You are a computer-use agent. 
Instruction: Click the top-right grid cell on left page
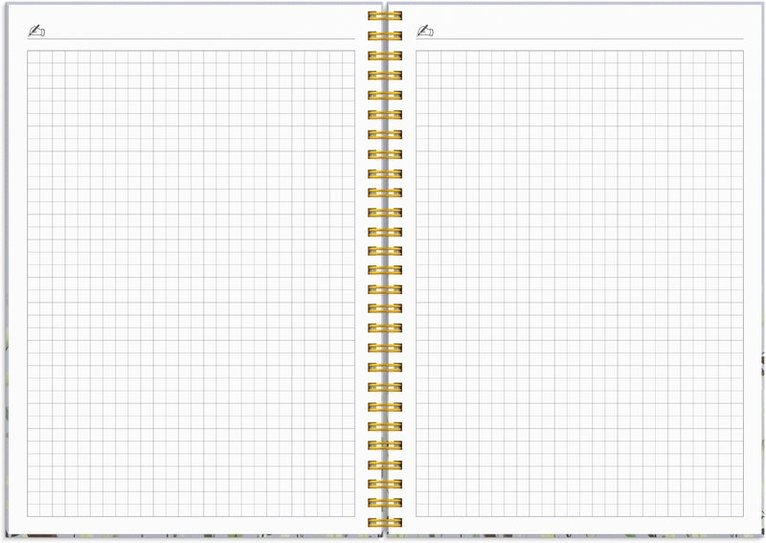349,57
